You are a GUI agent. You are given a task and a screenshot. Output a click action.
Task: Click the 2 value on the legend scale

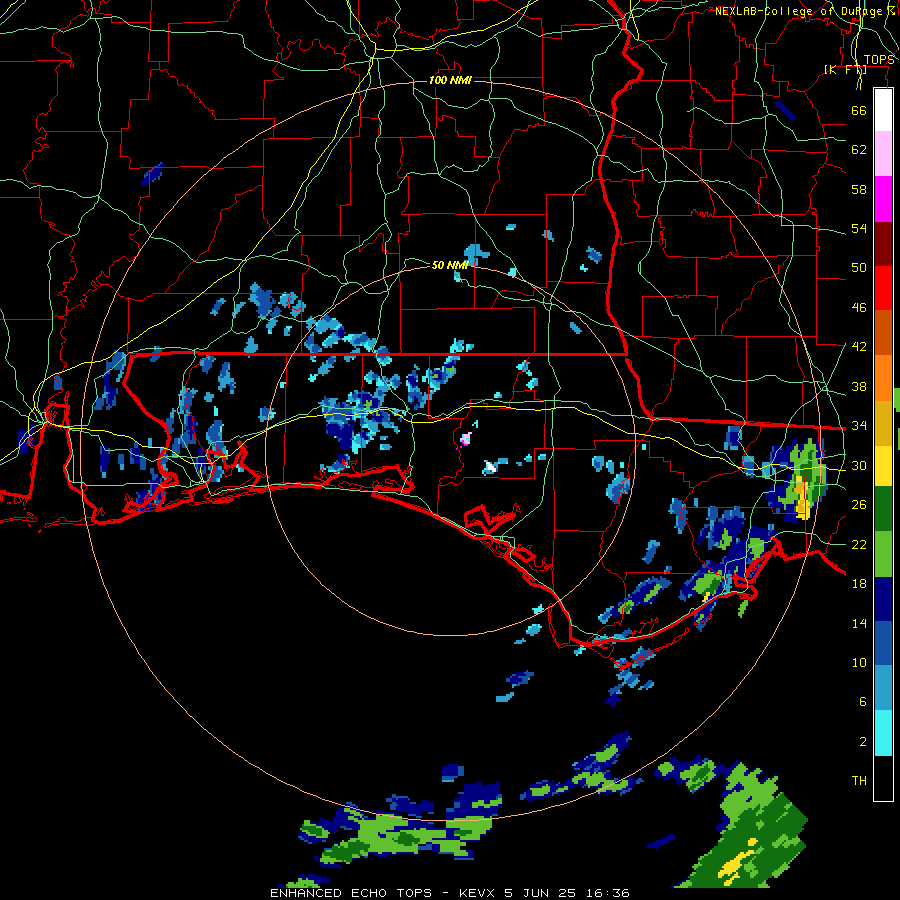click(863, 742)
